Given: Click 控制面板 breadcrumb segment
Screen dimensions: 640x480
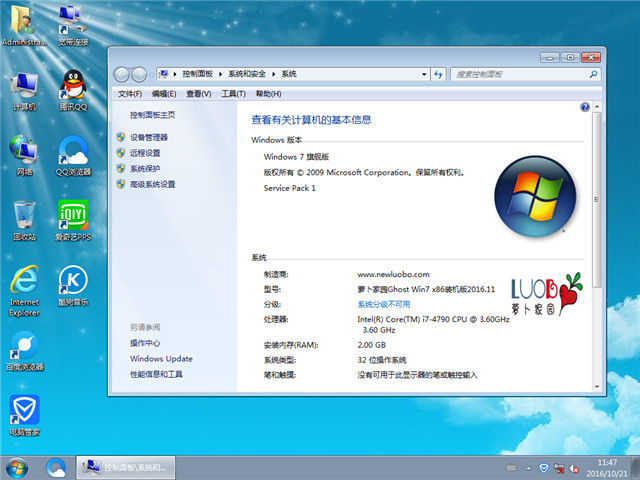Looking at the screenshot, I should click(x=198, y=74).
